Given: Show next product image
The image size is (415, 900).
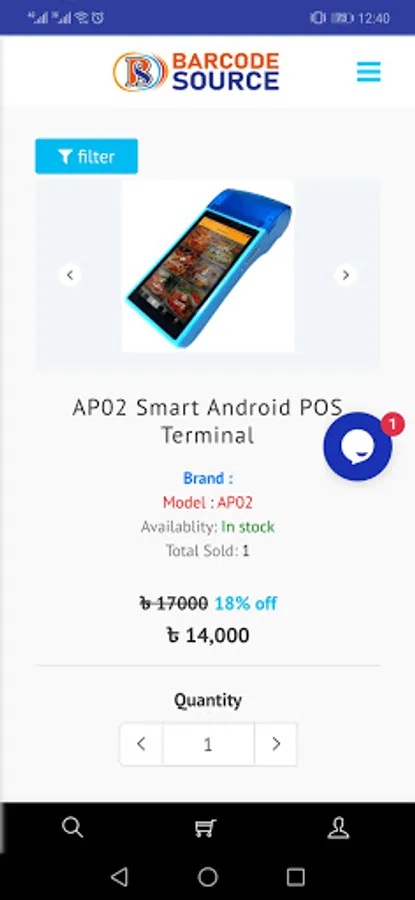Looking at the screenshot, I should [x=346, y=275].
